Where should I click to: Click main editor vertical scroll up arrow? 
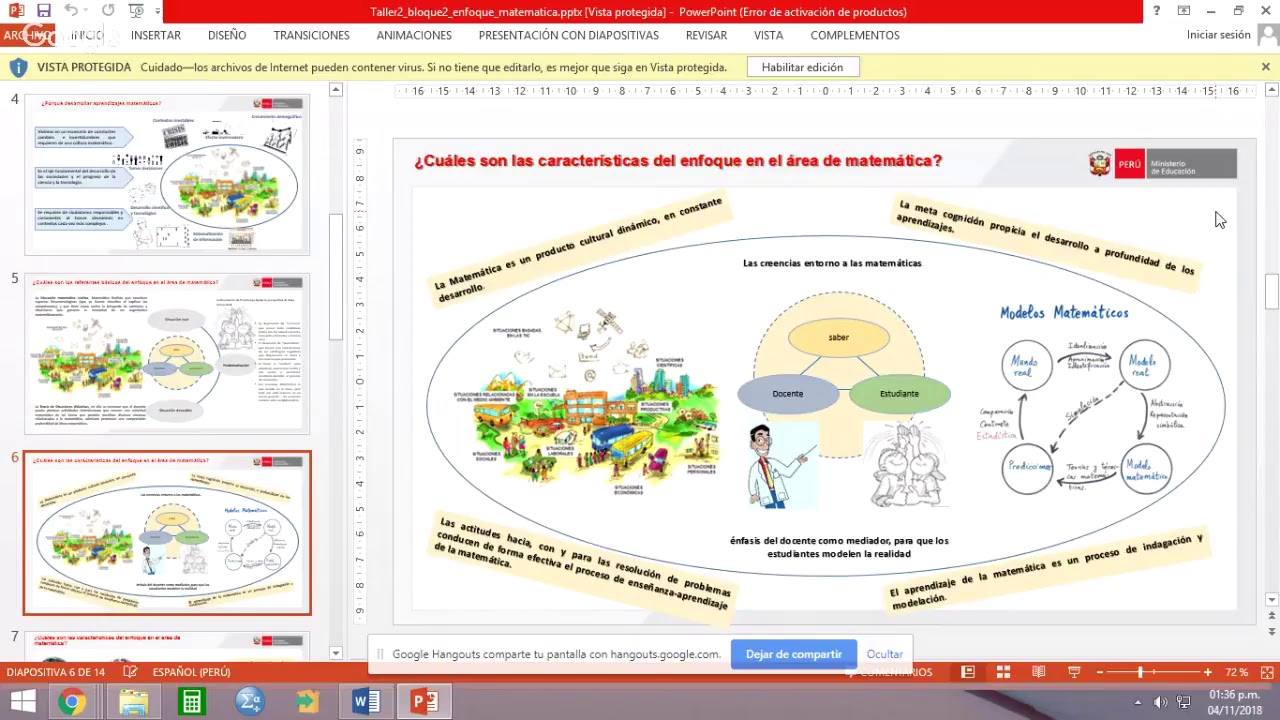pos(1272,90)
